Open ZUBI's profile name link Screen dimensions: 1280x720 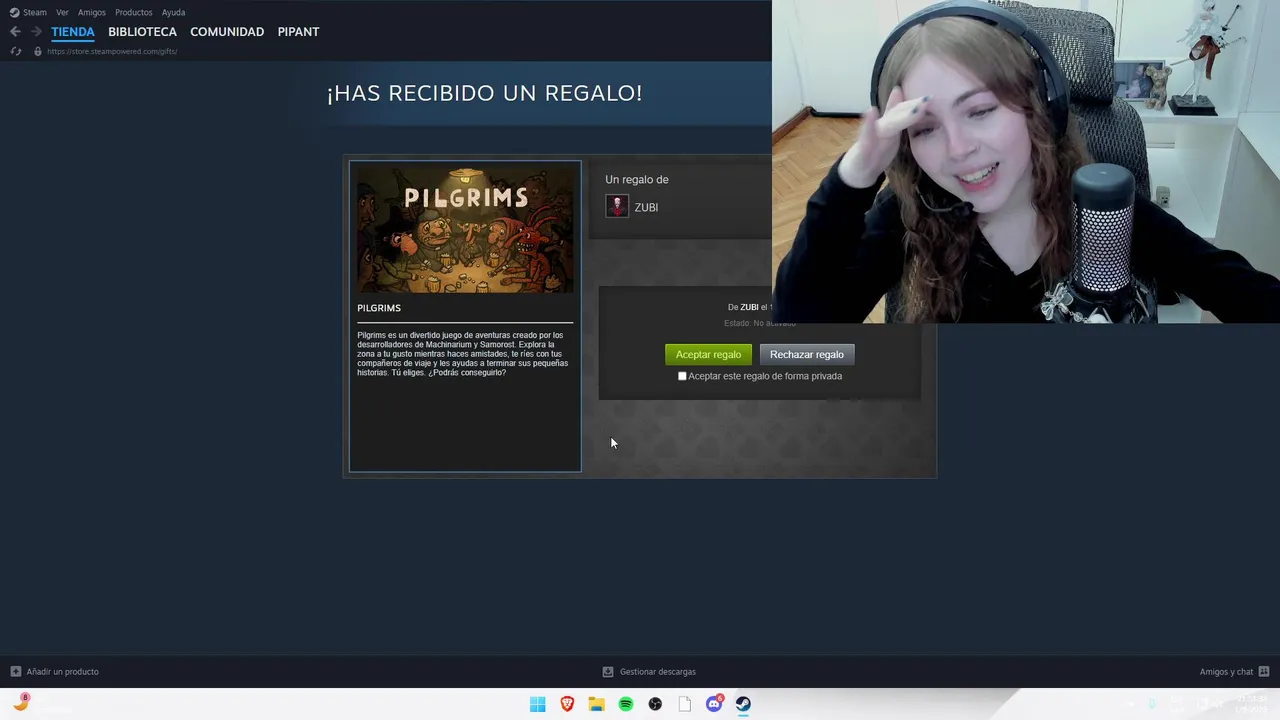click(646, 207)
